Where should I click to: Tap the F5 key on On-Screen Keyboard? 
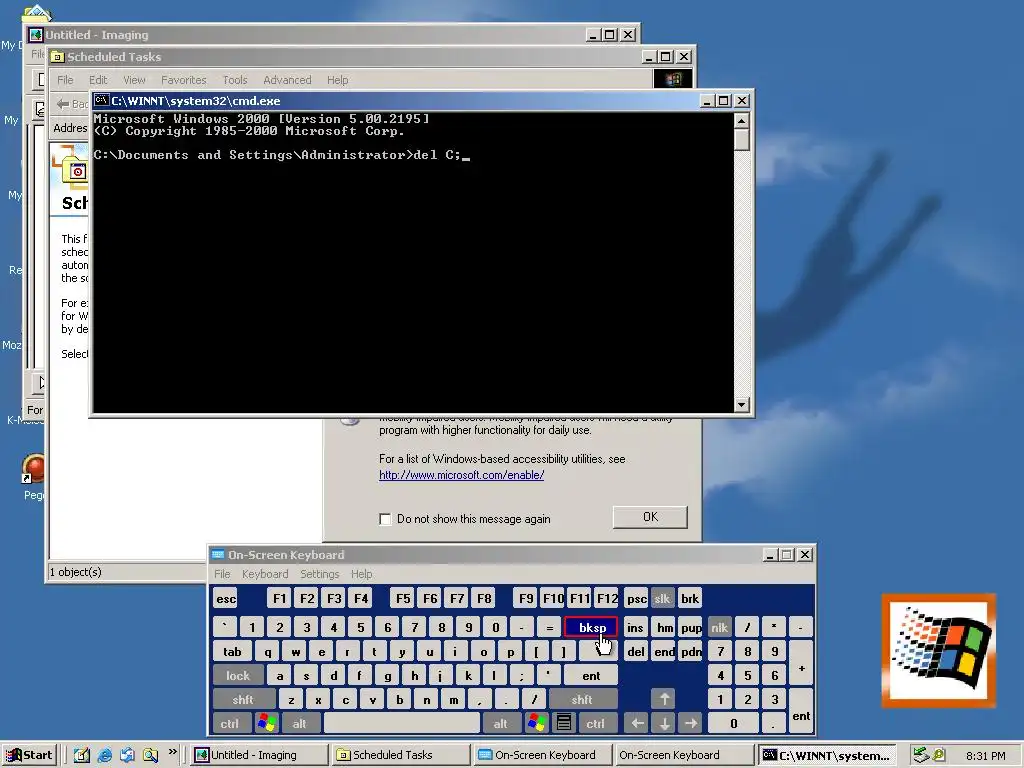[x=403, y=599]
